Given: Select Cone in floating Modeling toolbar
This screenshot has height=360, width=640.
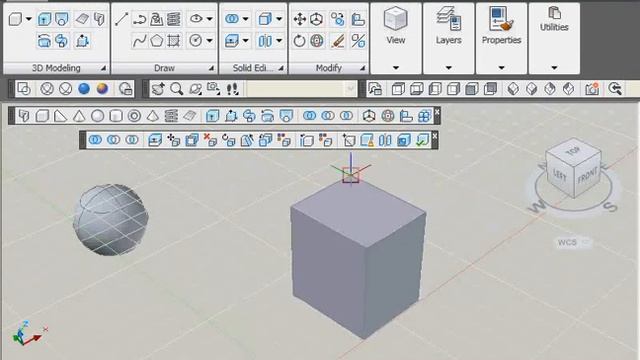Looking at the screenshot, I should click(79, 116).
